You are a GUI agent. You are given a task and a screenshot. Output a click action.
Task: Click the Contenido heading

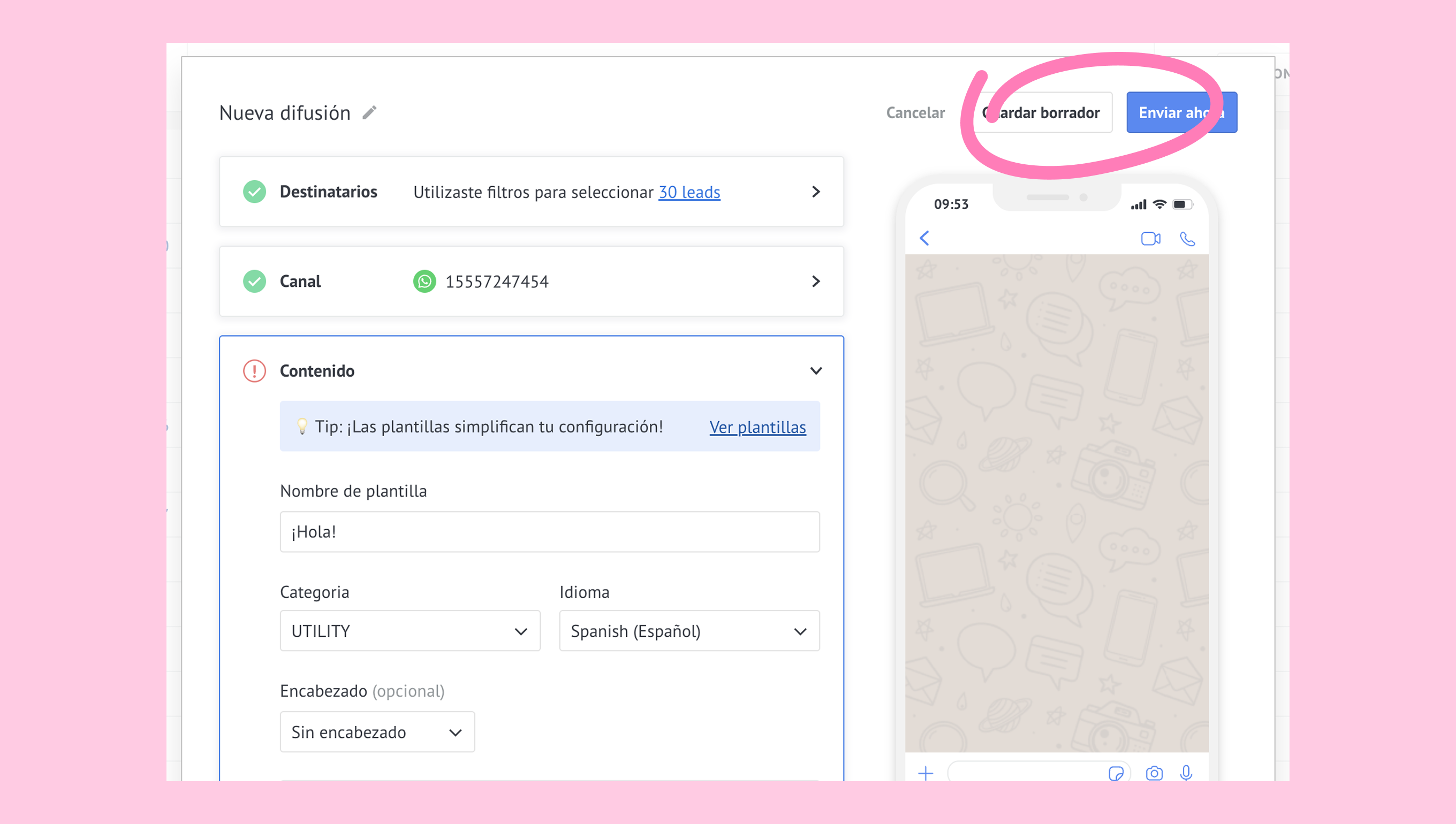(x=317, y=371)
